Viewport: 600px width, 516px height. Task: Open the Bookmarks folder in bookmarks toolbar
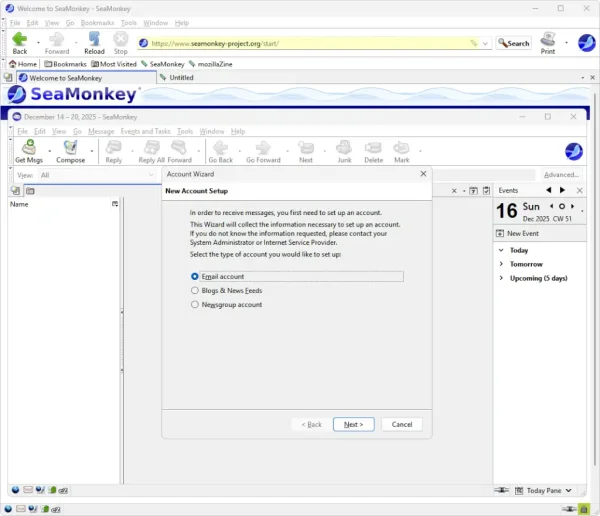[65, 64]
